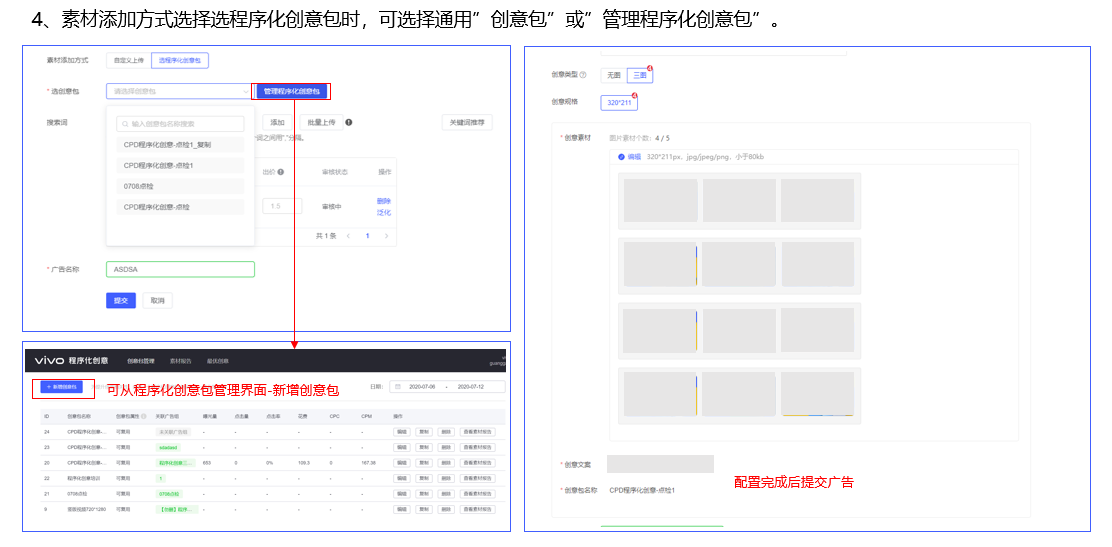Image resolution: width=1112 pixels, height=547 pixels.
Task: Choose 无图 creative type
Action: 613,75
